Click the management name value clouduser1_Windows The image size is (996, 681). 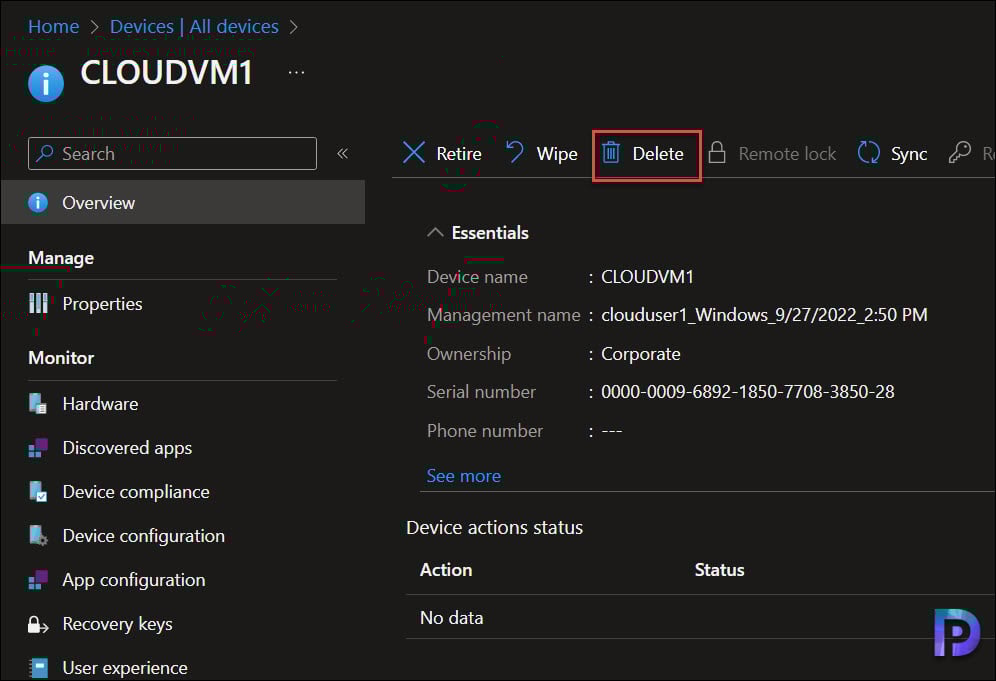(764, 314)
